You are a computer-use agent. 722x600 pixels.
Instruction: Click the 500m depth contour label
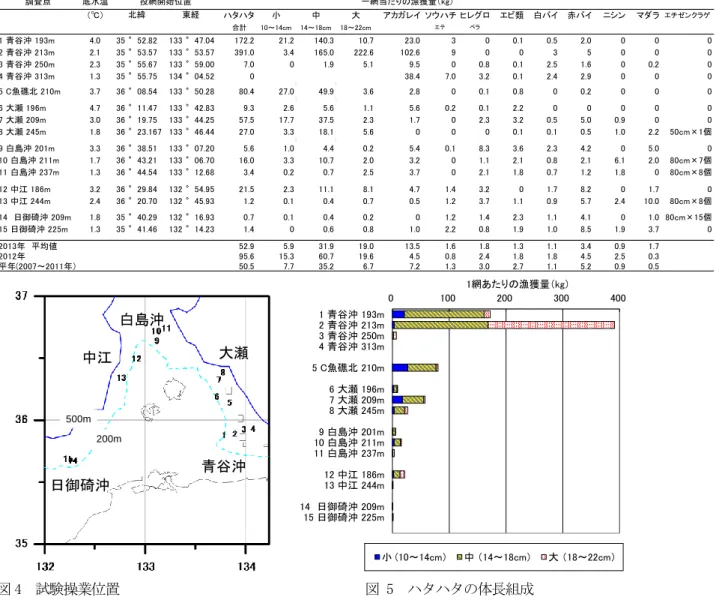[x=78, y=419]
